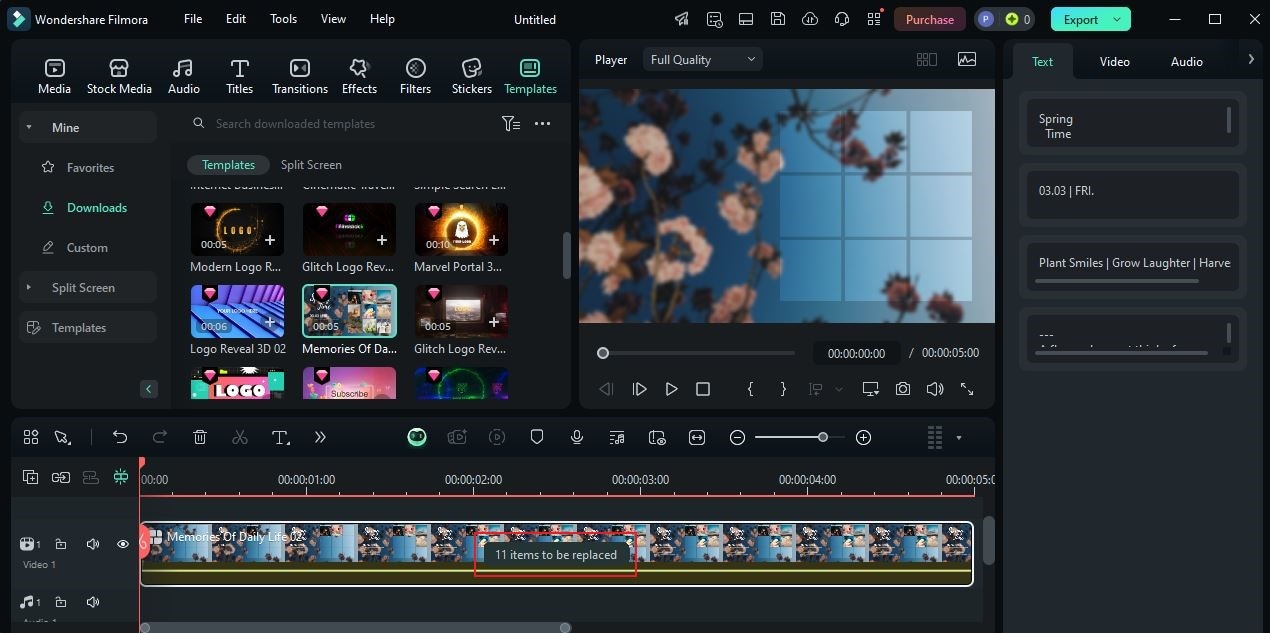Toggle the player volume icon
This screenshot has width=1270, height=633.
935,389
